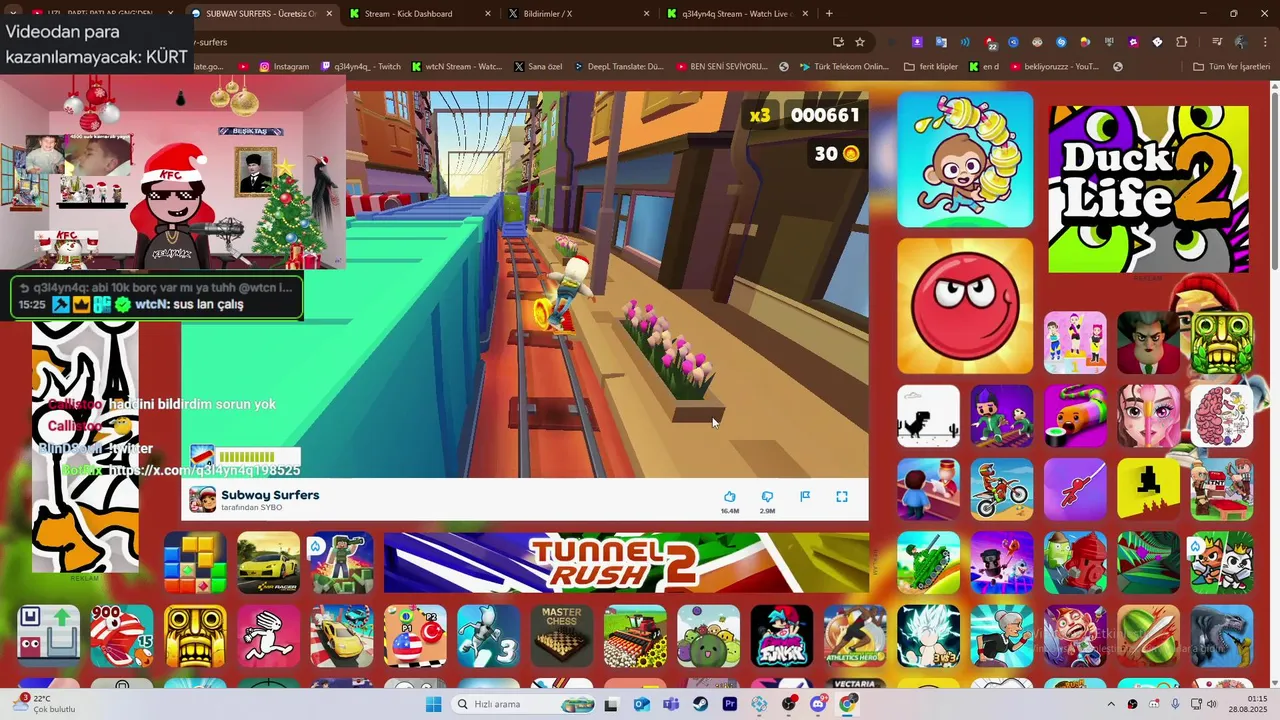
Task: Open the Stickman Hook game tile
Action: (x=1075, y=489)
